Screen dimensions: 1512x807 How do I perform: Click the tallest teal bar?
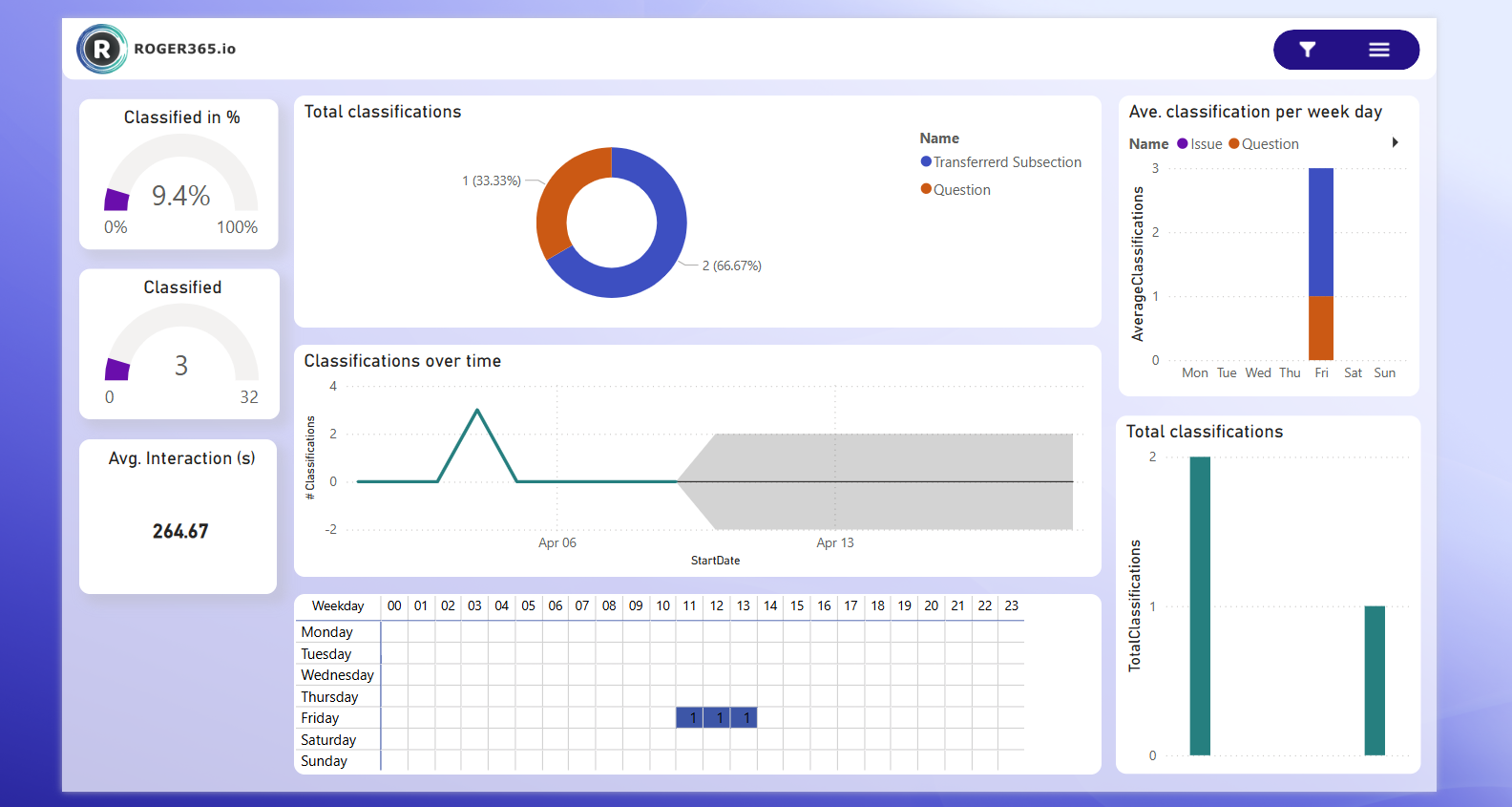(1200, 606)
